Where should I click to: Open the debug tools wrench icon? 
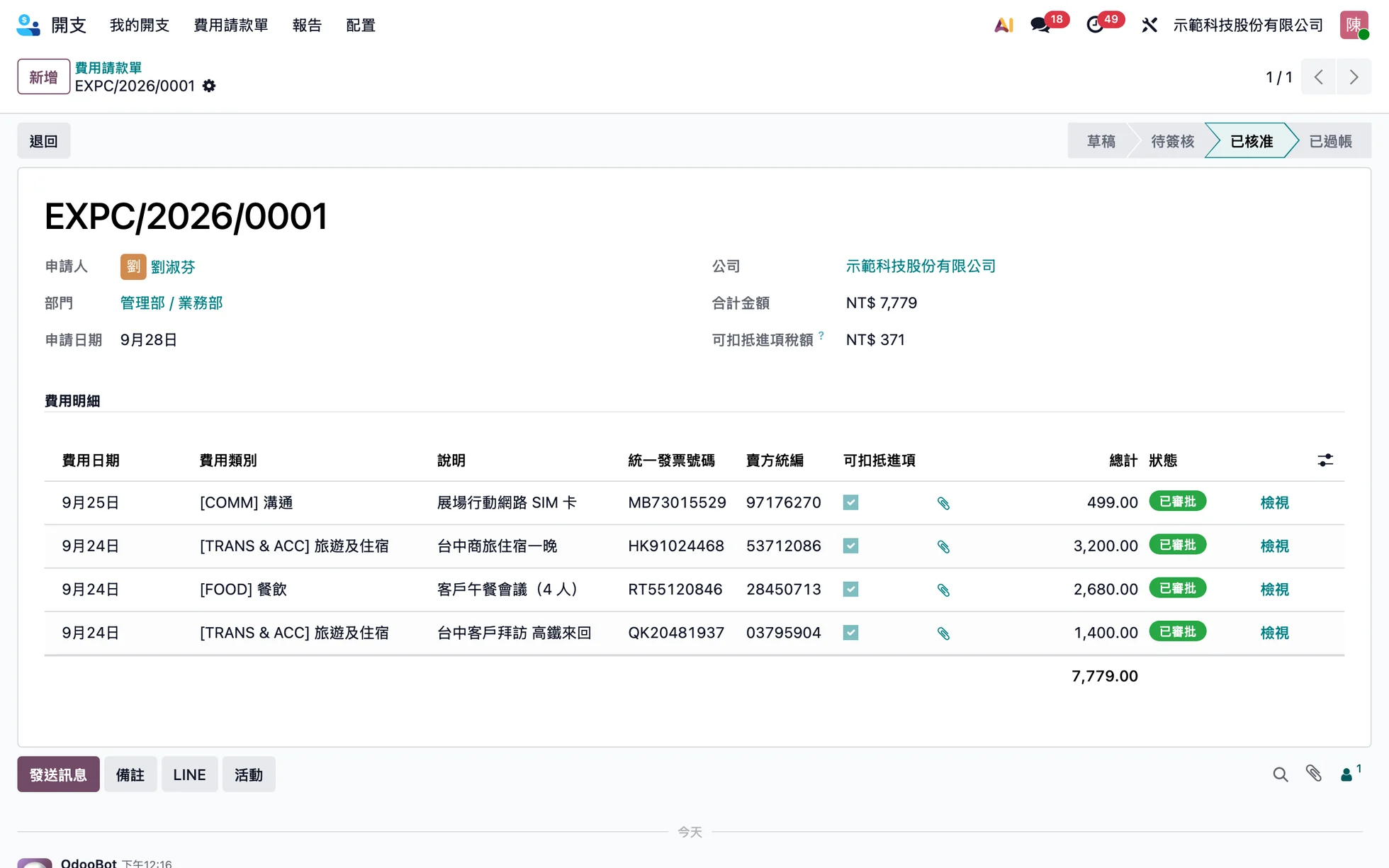[1149, 25]
